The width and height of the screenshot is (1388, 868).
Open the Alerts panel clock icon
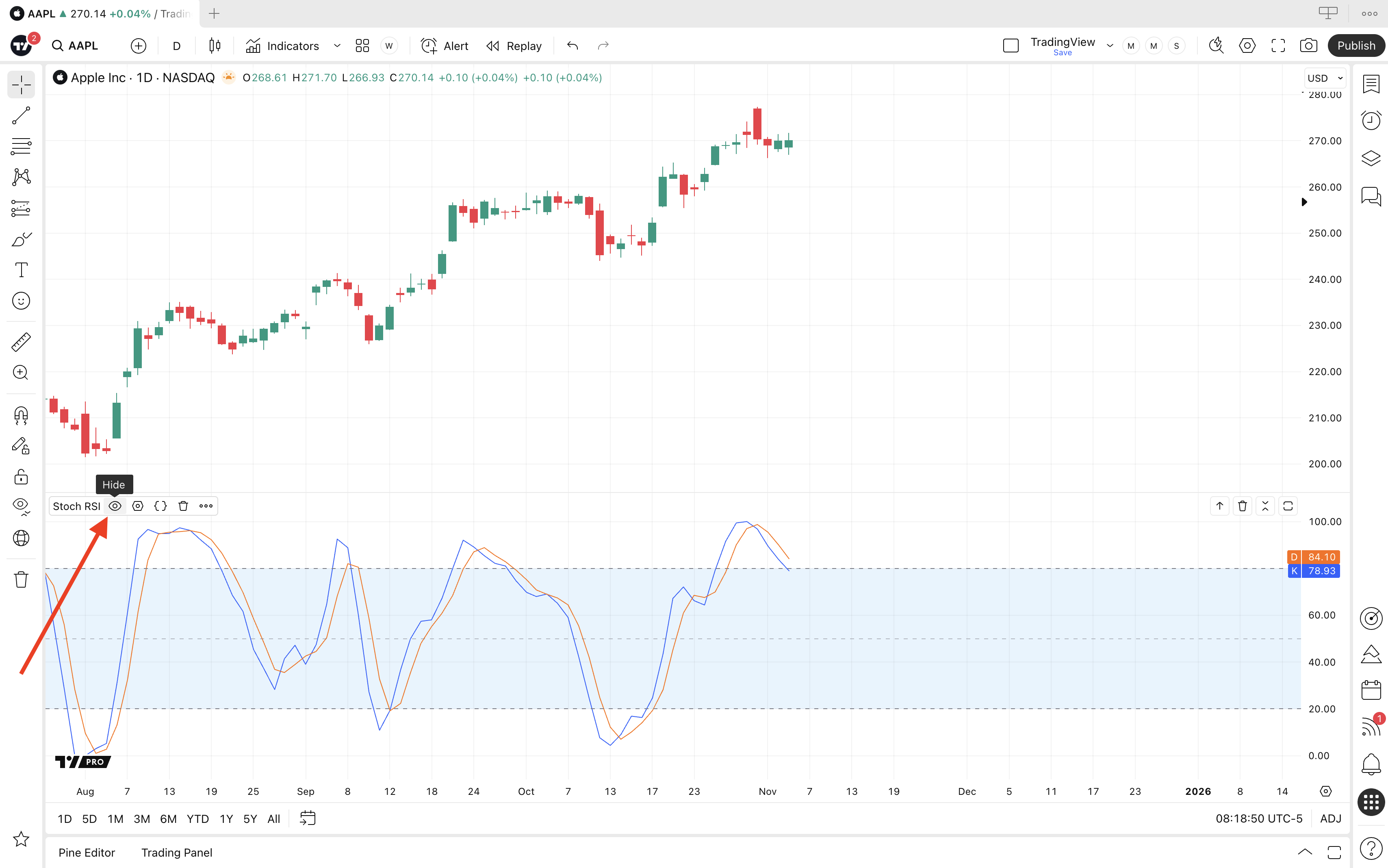(1371, 121)
